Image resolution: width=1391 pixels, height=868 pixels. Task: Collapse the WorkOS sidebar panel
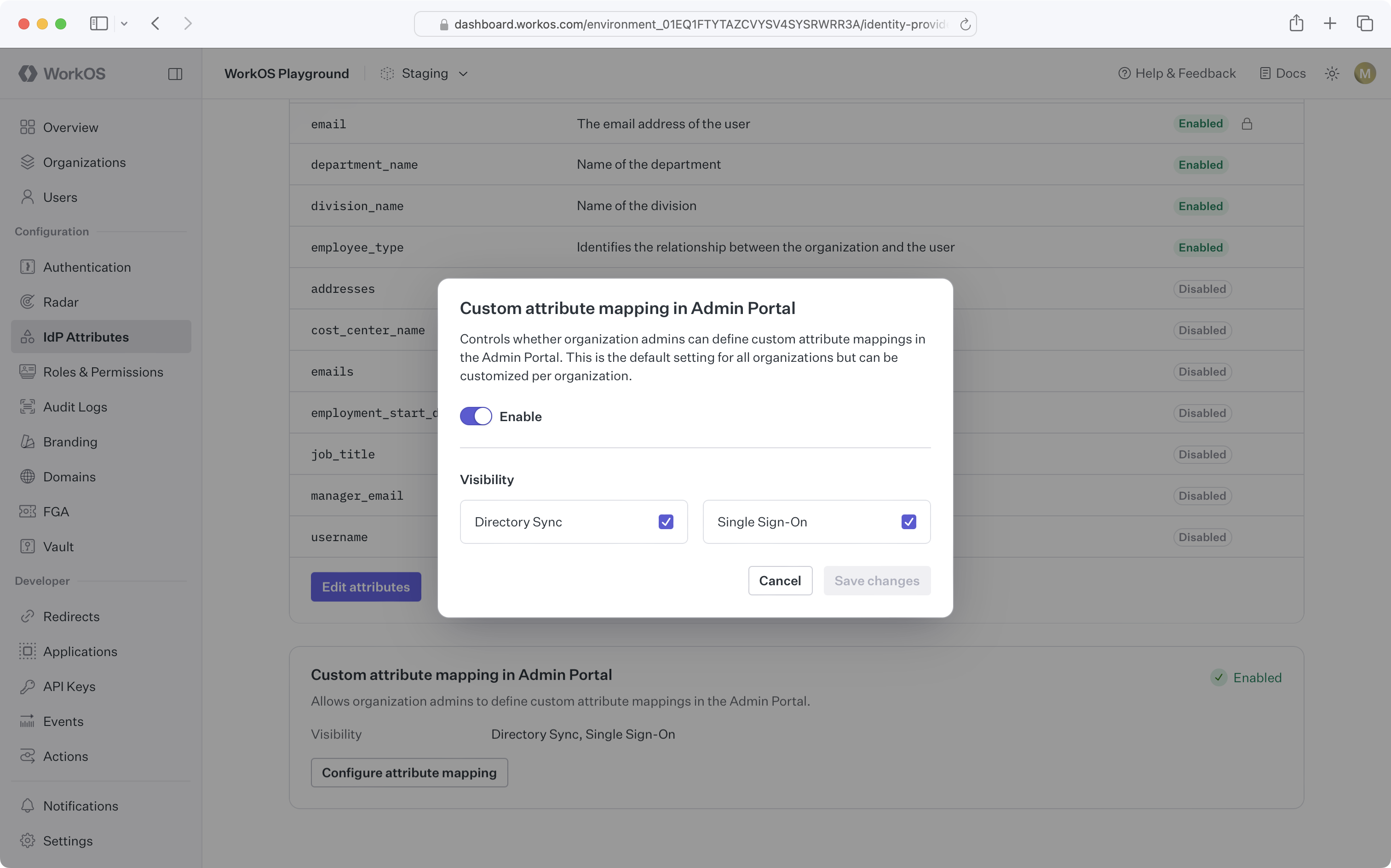pyautogui.click(x=175, y=73)
